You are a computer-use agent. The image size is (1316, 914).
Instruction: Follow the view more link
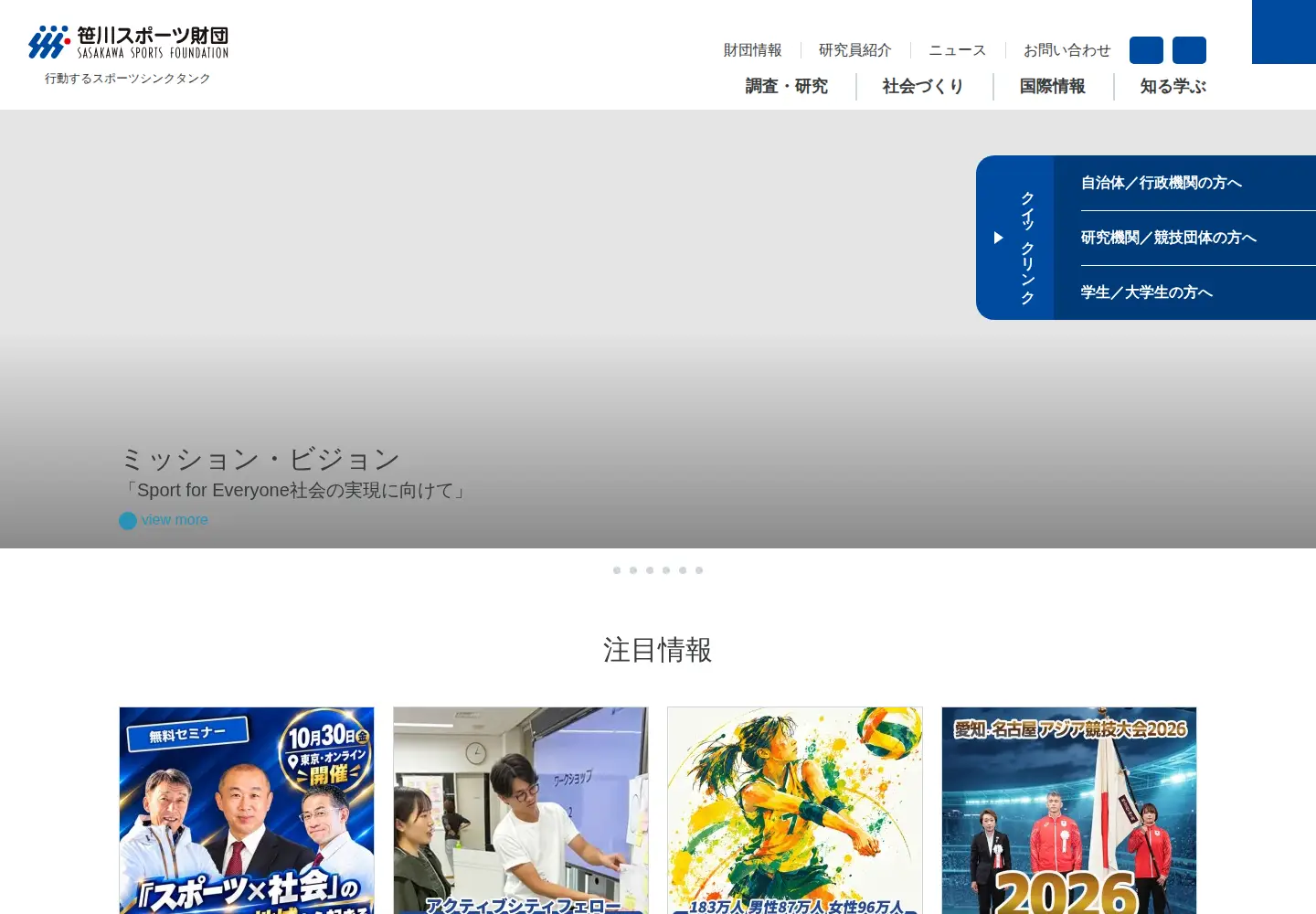pyautogui.click(x=164, y=520)
